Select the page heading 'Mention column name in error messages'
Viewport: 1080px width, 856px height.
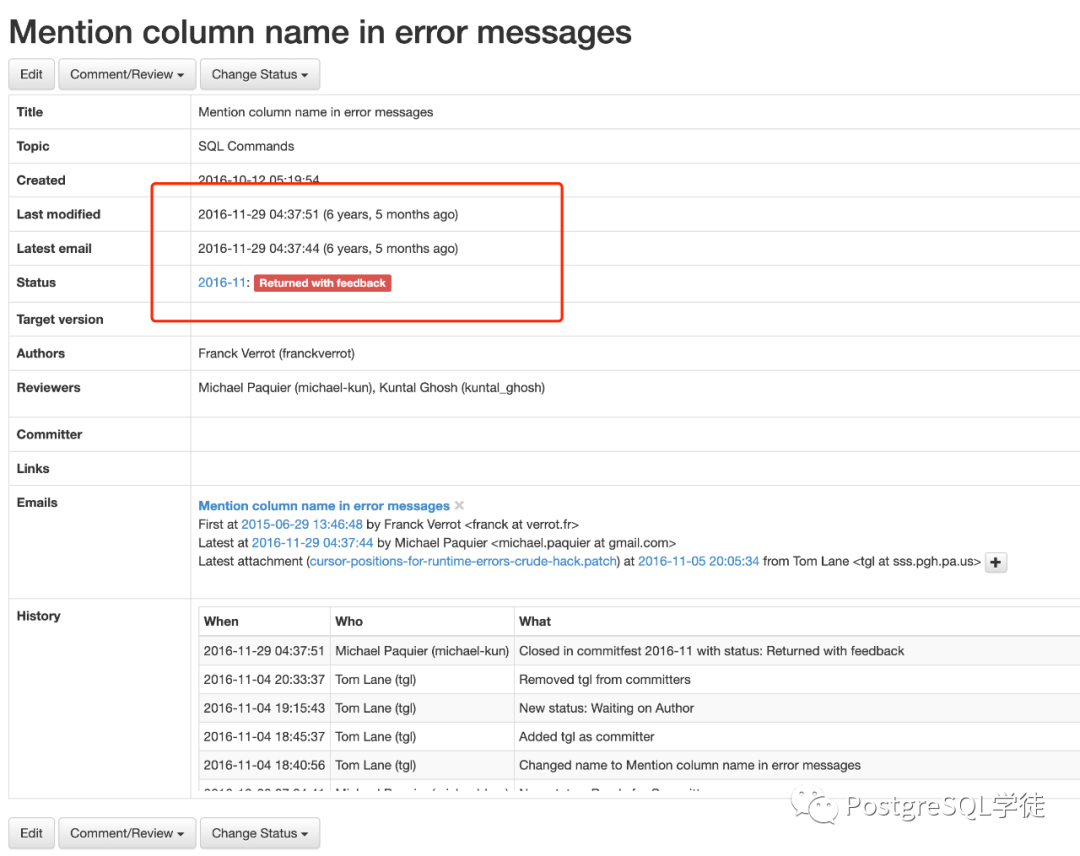[x=320, y=32]
